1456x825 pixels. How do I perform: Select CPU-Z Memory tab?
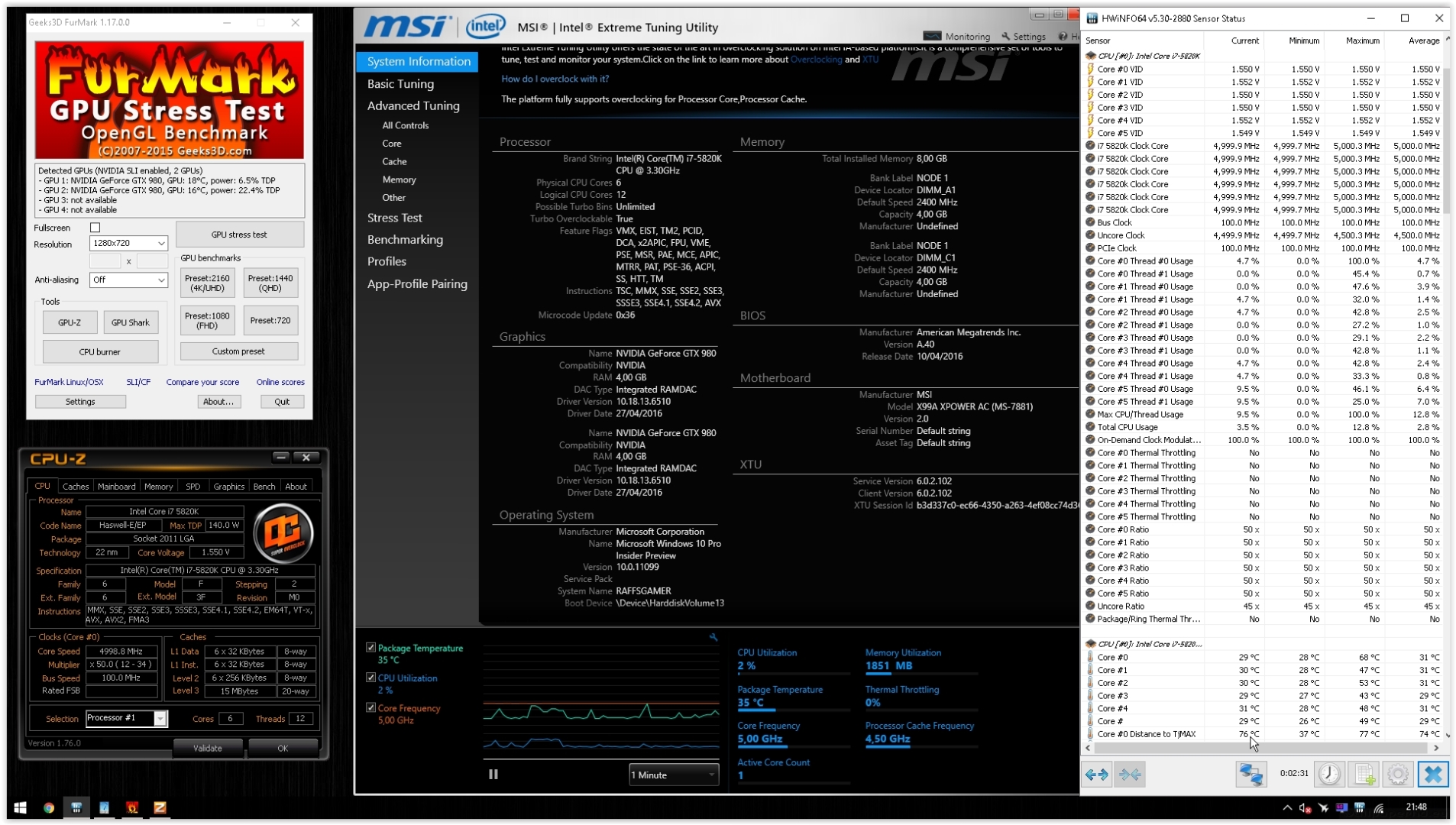coord(158,487)
